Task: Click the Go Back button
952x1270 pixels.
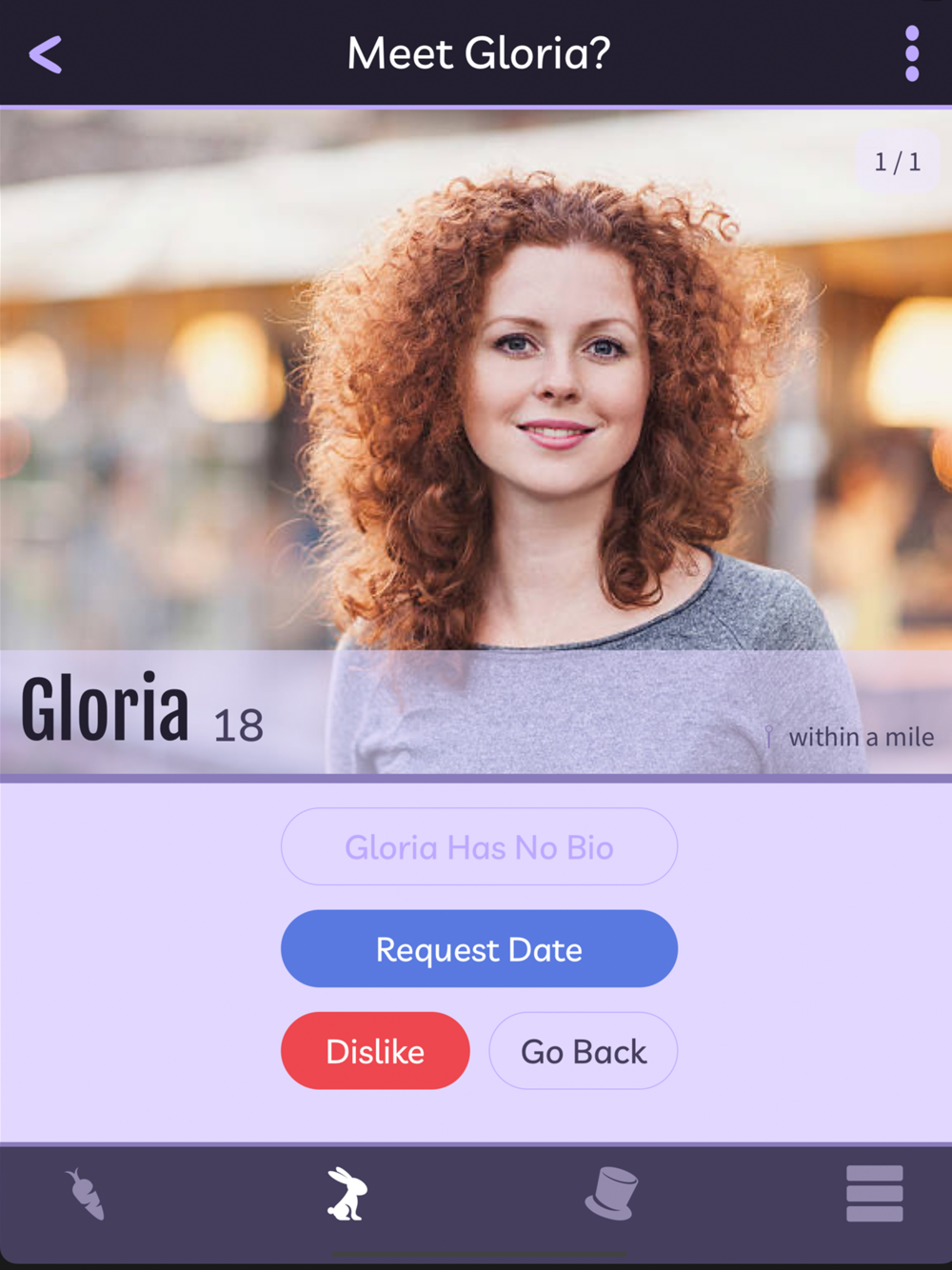Action: pyautogui.click(x=584, y=1051)
